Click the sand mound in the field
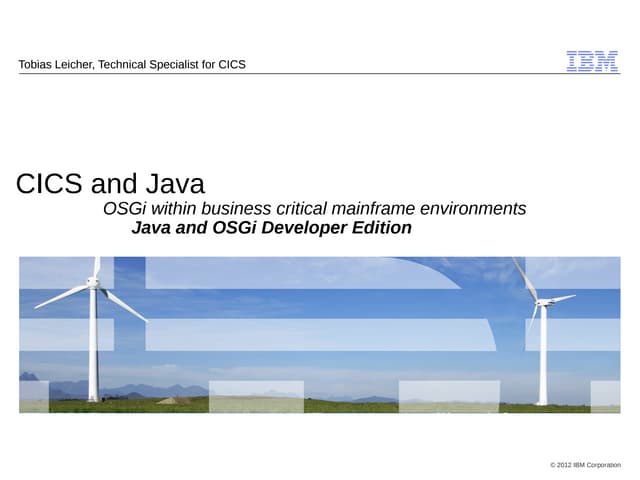This screenshot has height=480, width=640. (x=173, y=399)
